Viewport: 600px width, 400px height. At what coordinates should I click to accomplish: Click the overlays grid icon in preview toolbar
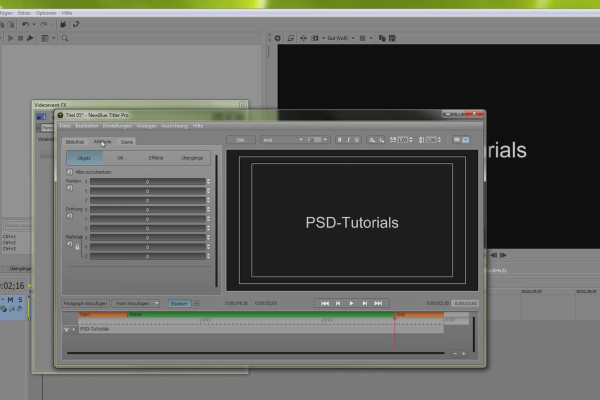pos(362,38)
